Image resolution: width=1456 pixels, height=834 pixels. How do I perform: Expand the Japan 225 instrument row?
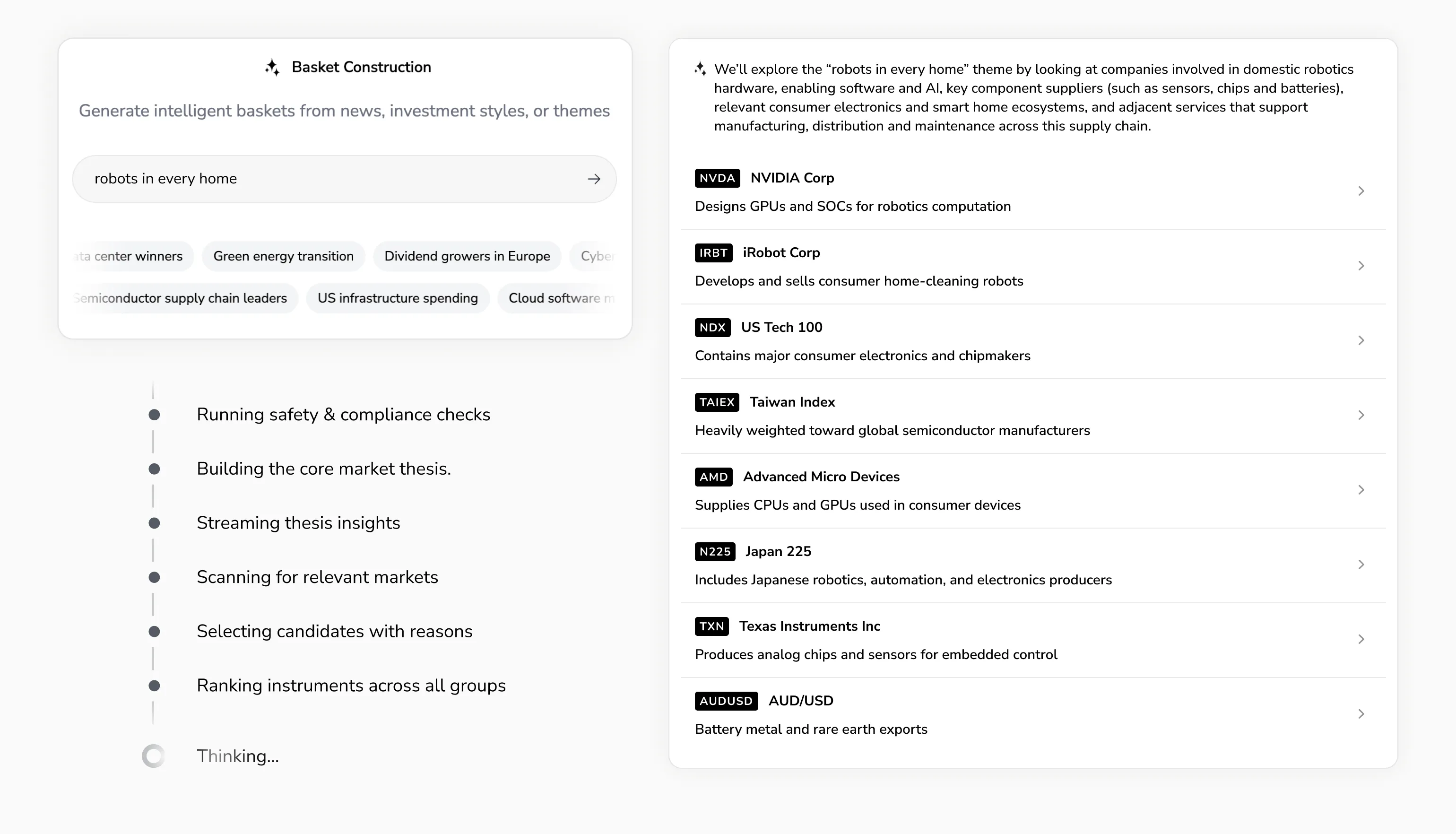tap(1361, 564)
